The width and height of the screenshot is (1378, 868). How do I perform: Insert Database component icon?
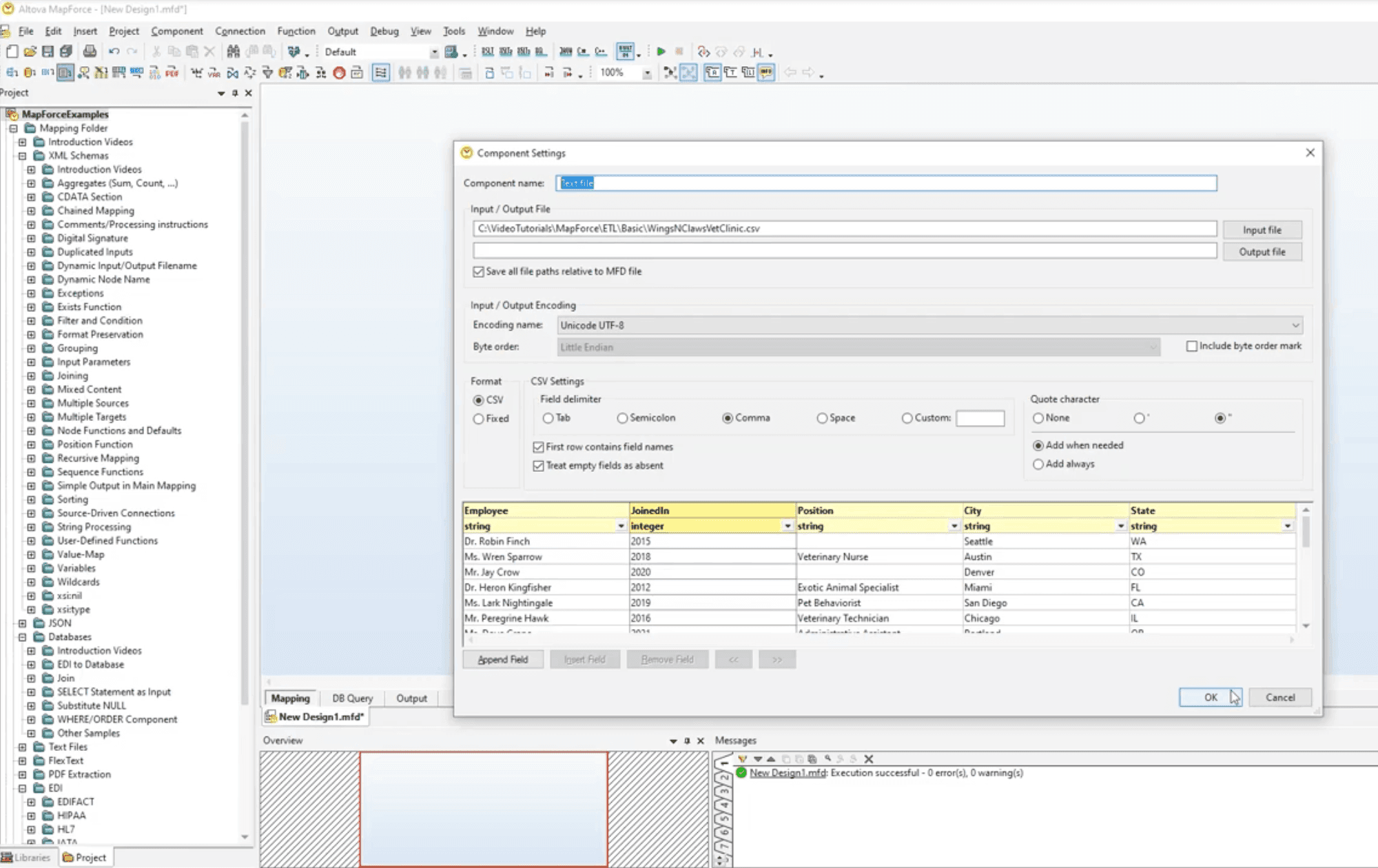[x=30, y=72]
